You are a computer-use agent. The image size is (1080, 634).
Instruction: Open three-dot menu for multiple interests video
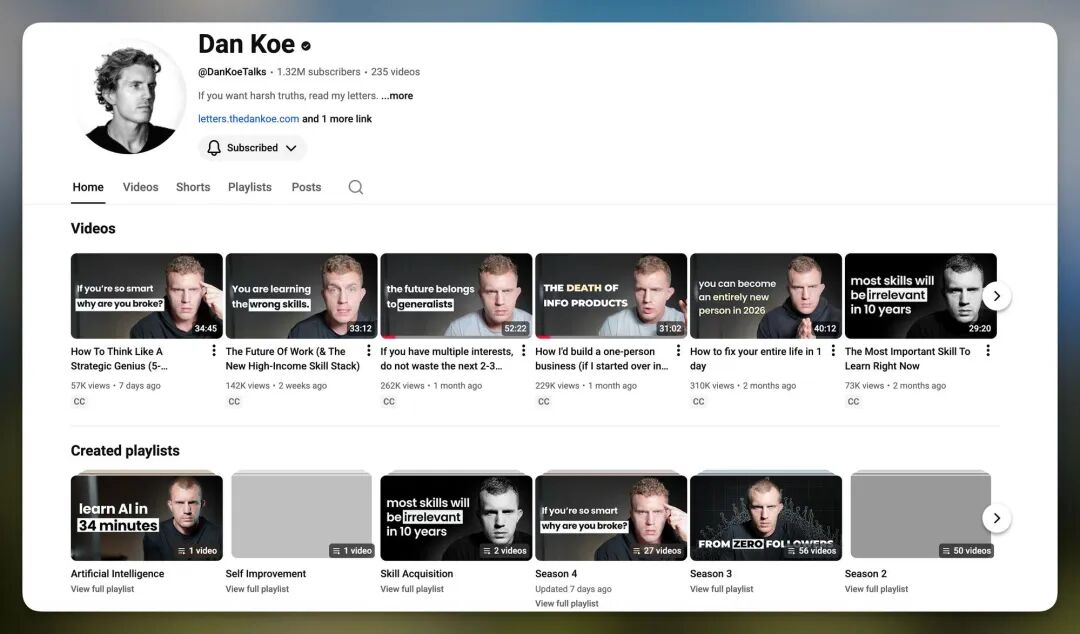click(523, 351)
